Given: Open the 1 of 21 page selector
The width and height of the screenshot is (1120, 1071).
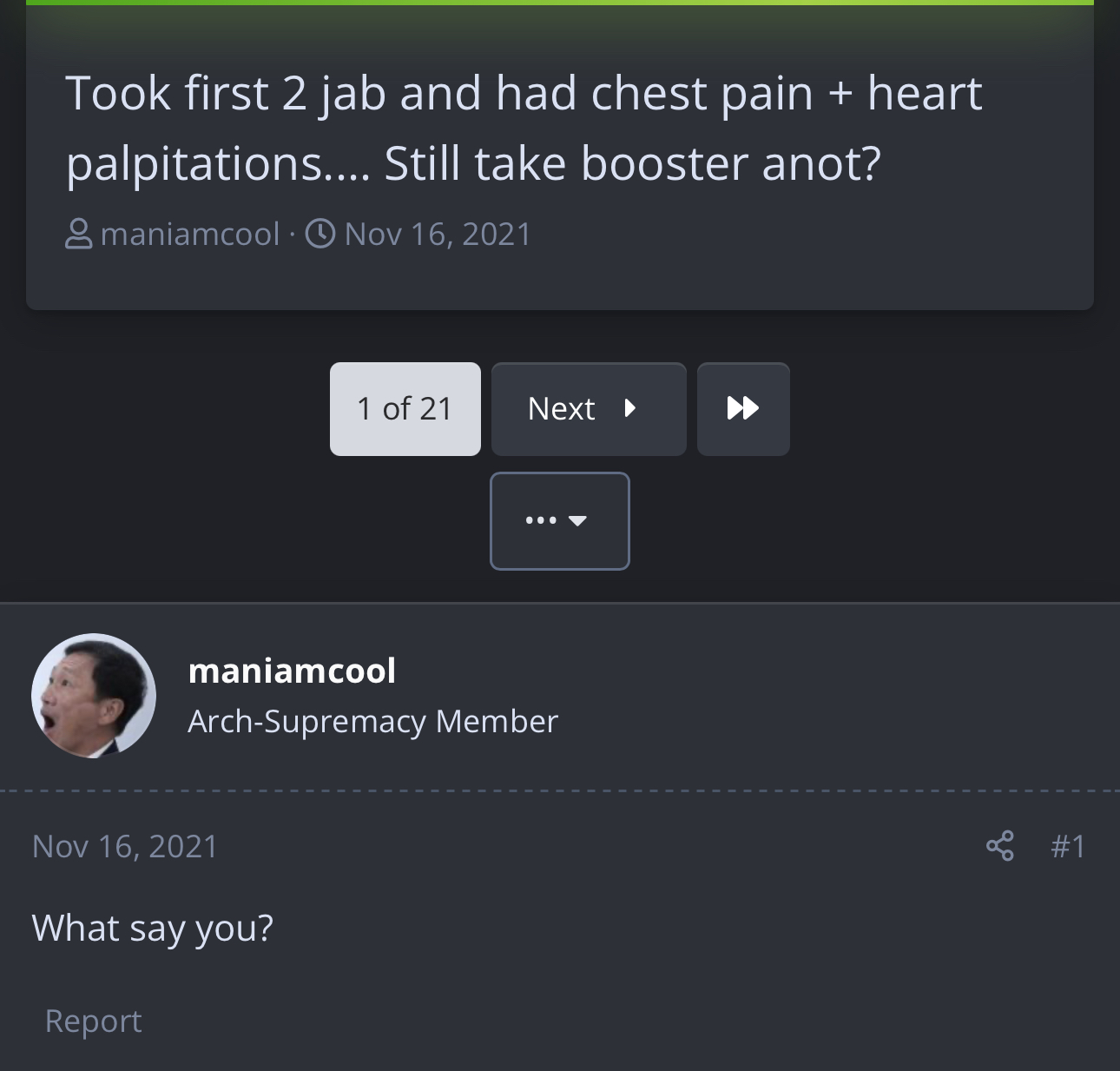Looking at the screenshot, I should click(x=405, y=408).
